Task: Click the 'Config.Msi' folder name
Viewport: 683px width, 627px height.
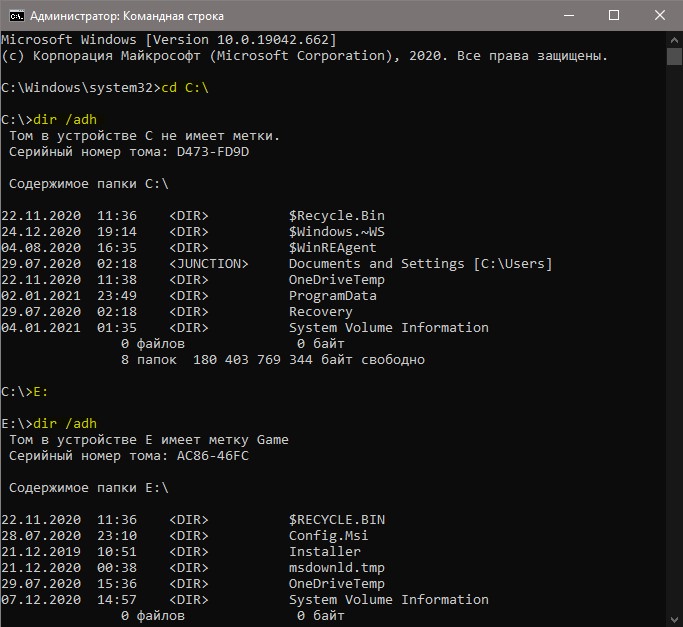Action: point(328,535)
